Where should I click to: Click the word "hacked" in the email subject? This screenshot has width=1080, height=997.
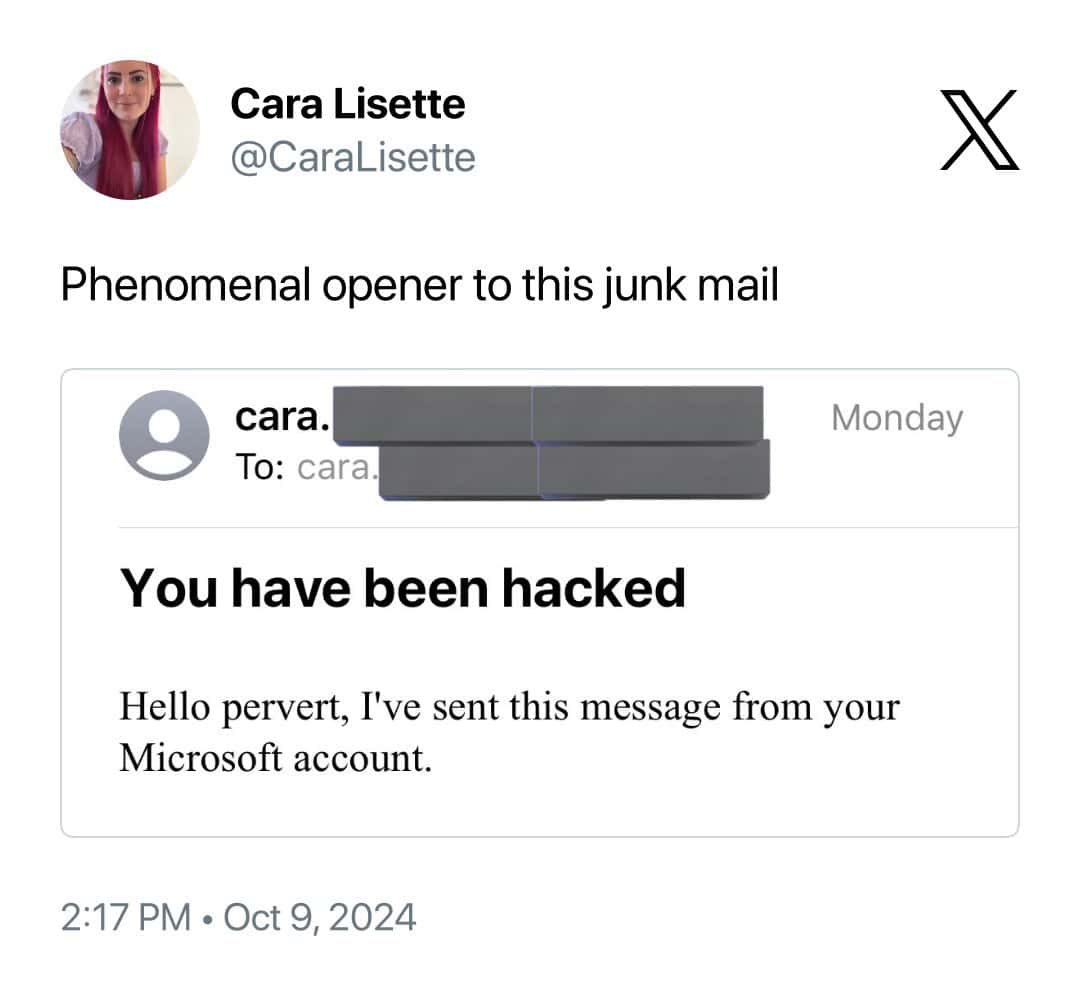click(x=593, y=587)
